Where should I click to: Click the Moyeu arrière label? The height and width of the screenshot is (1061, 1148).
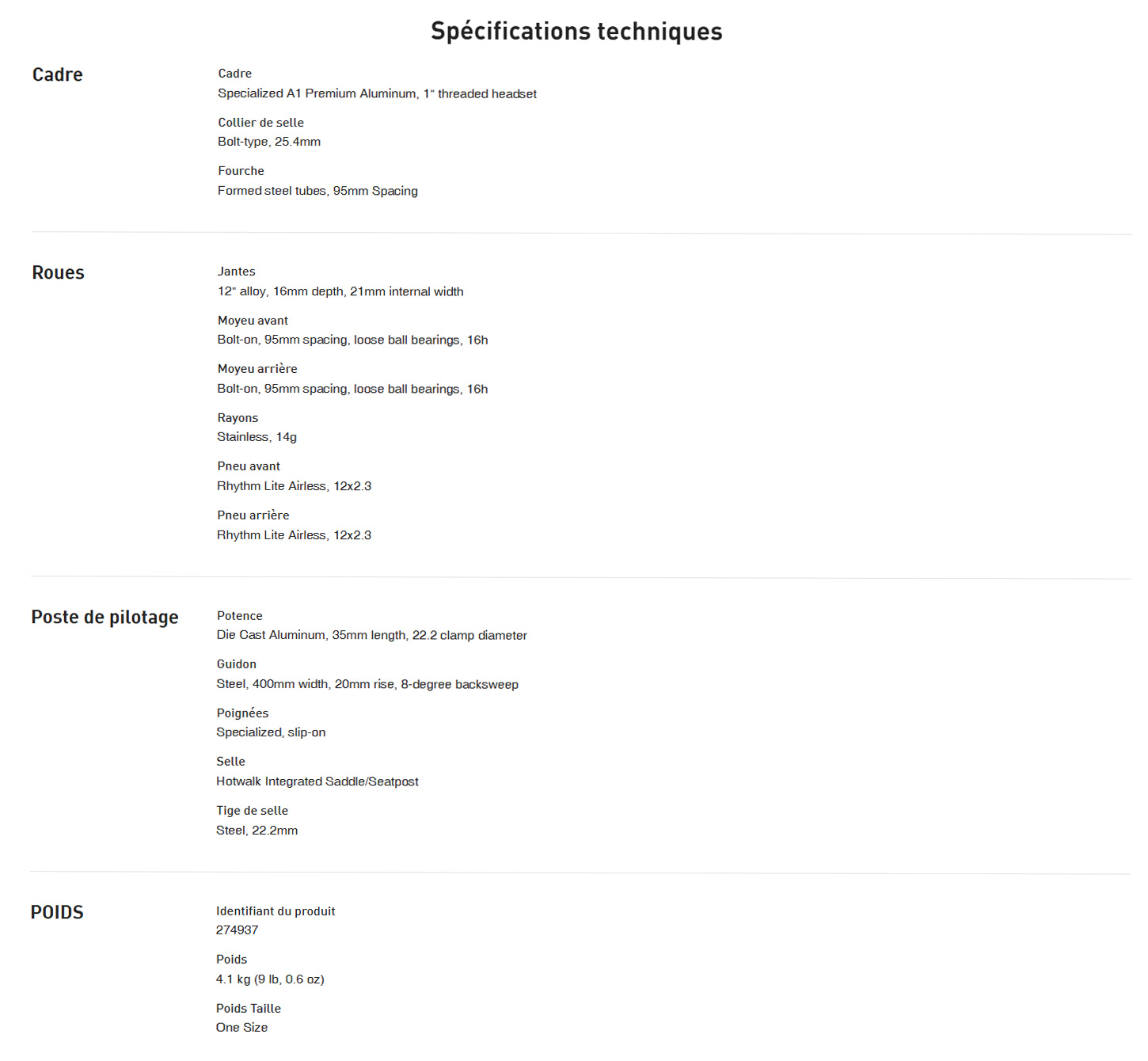coord(257,369)
